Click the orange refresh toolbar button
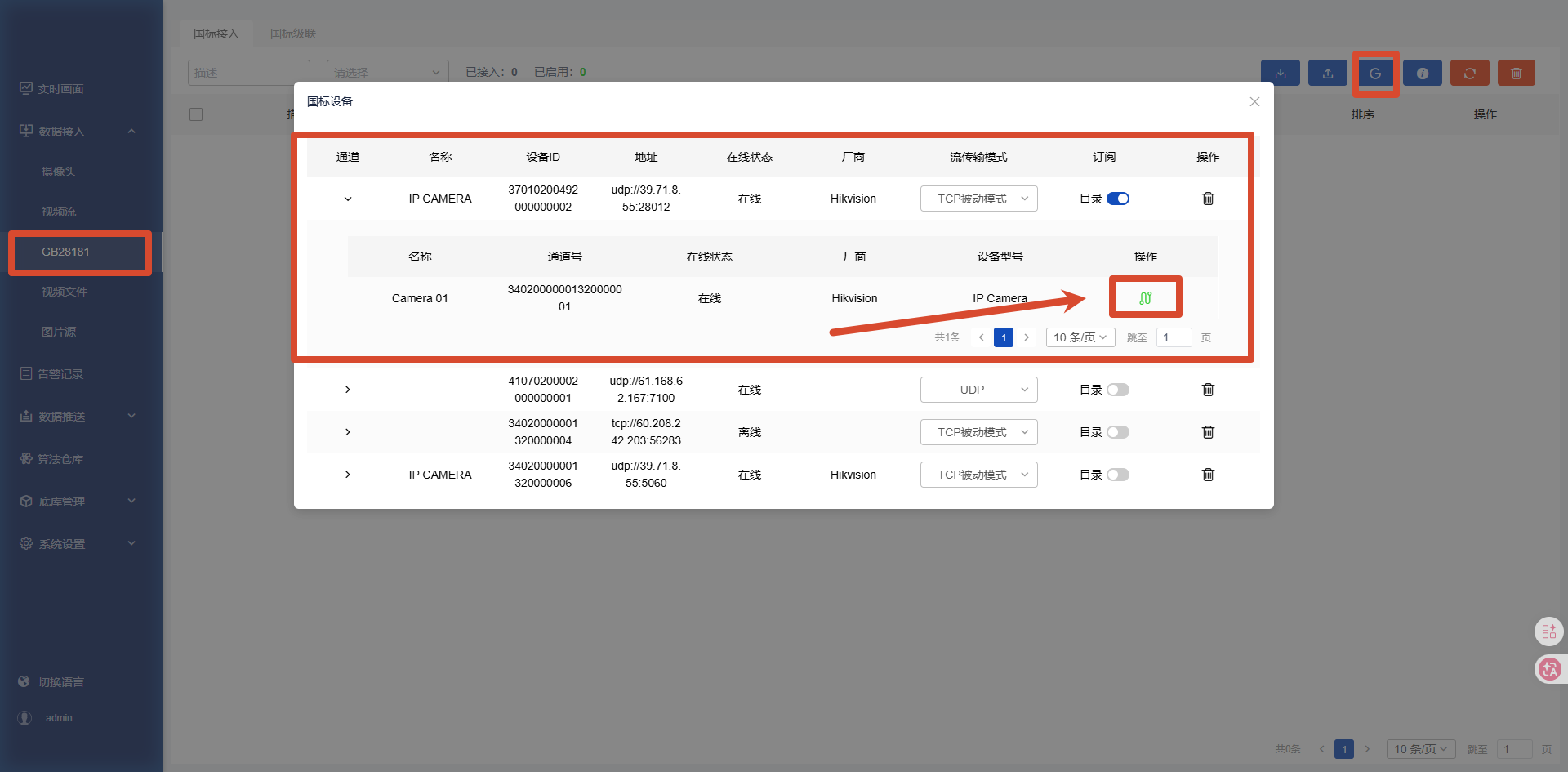1568x772 pixels. pyautogui.click(x=1470, y=73)
